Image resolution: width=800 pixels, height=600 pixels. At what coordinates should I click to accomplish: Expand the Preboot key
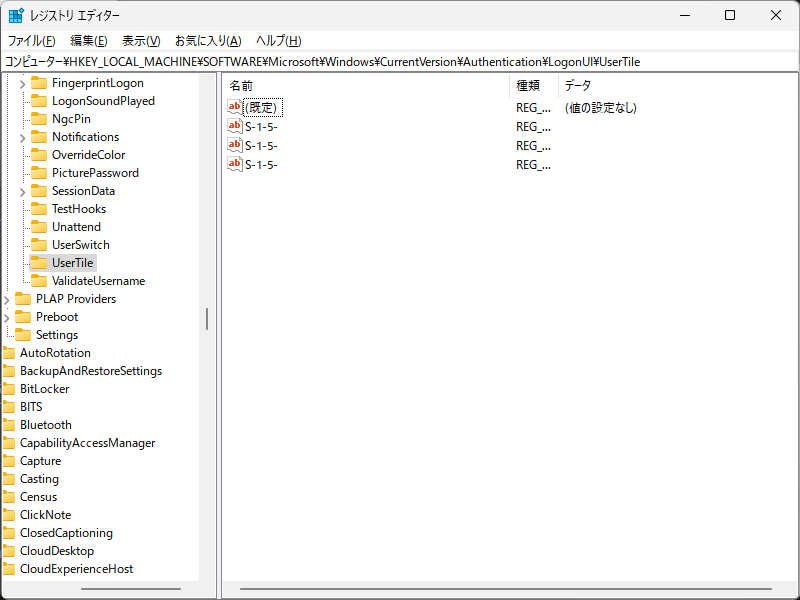tap(7, 317)
